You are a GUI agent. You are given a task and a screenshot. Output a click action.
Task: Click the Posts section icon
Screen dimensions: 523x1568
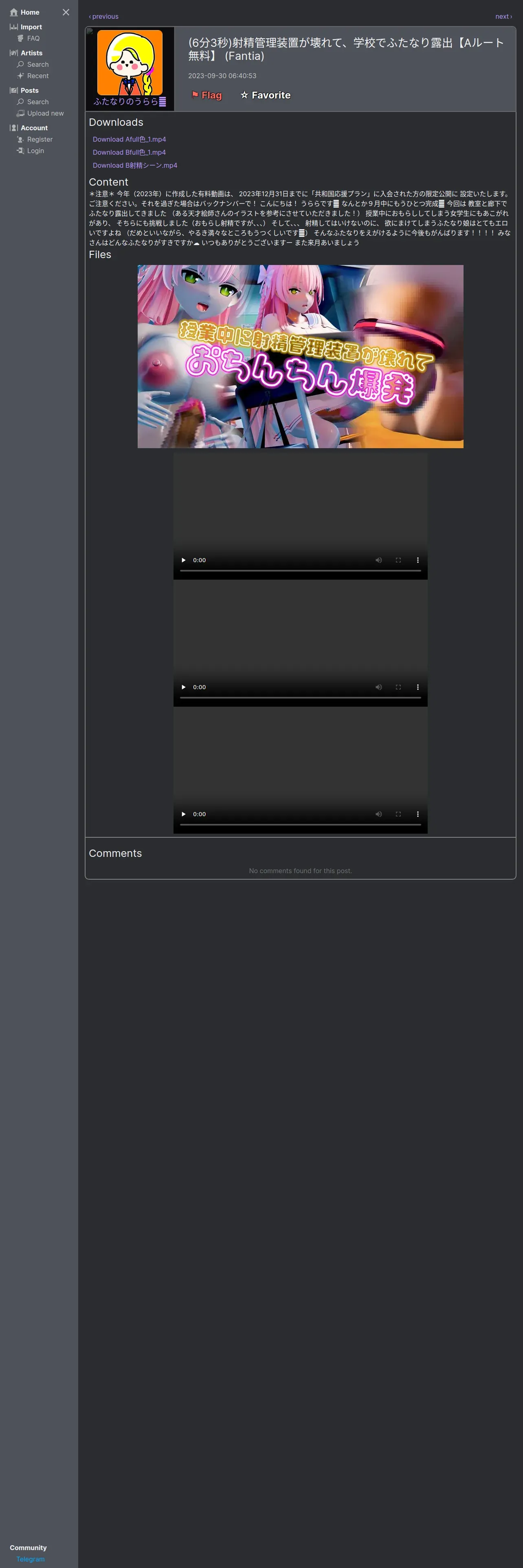13,91
